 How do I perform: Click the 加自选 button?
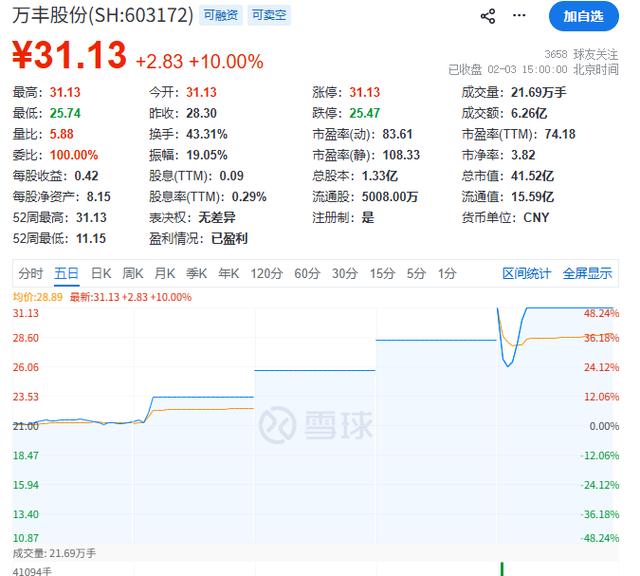(x=584, y=16)
